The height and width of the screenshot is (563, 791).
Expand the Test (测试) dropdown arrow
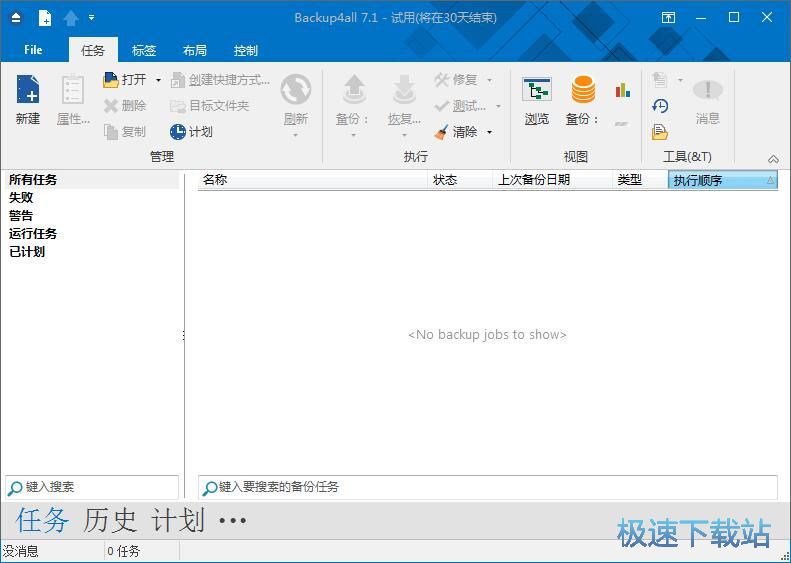[x=498, y=106]
